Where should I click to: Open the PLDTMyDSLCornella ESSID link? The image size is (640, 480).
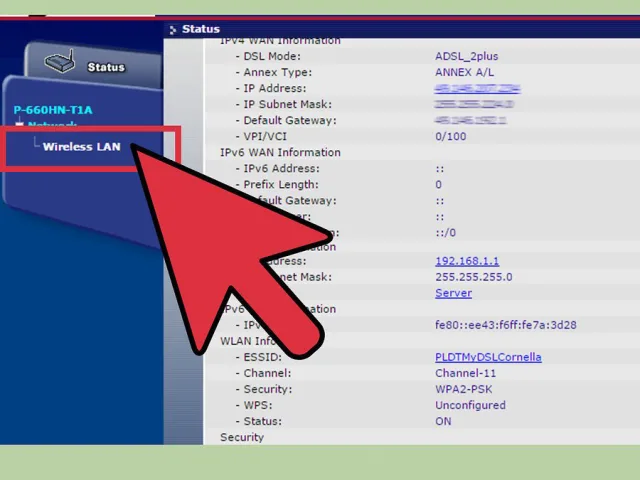tap(488, 357)
